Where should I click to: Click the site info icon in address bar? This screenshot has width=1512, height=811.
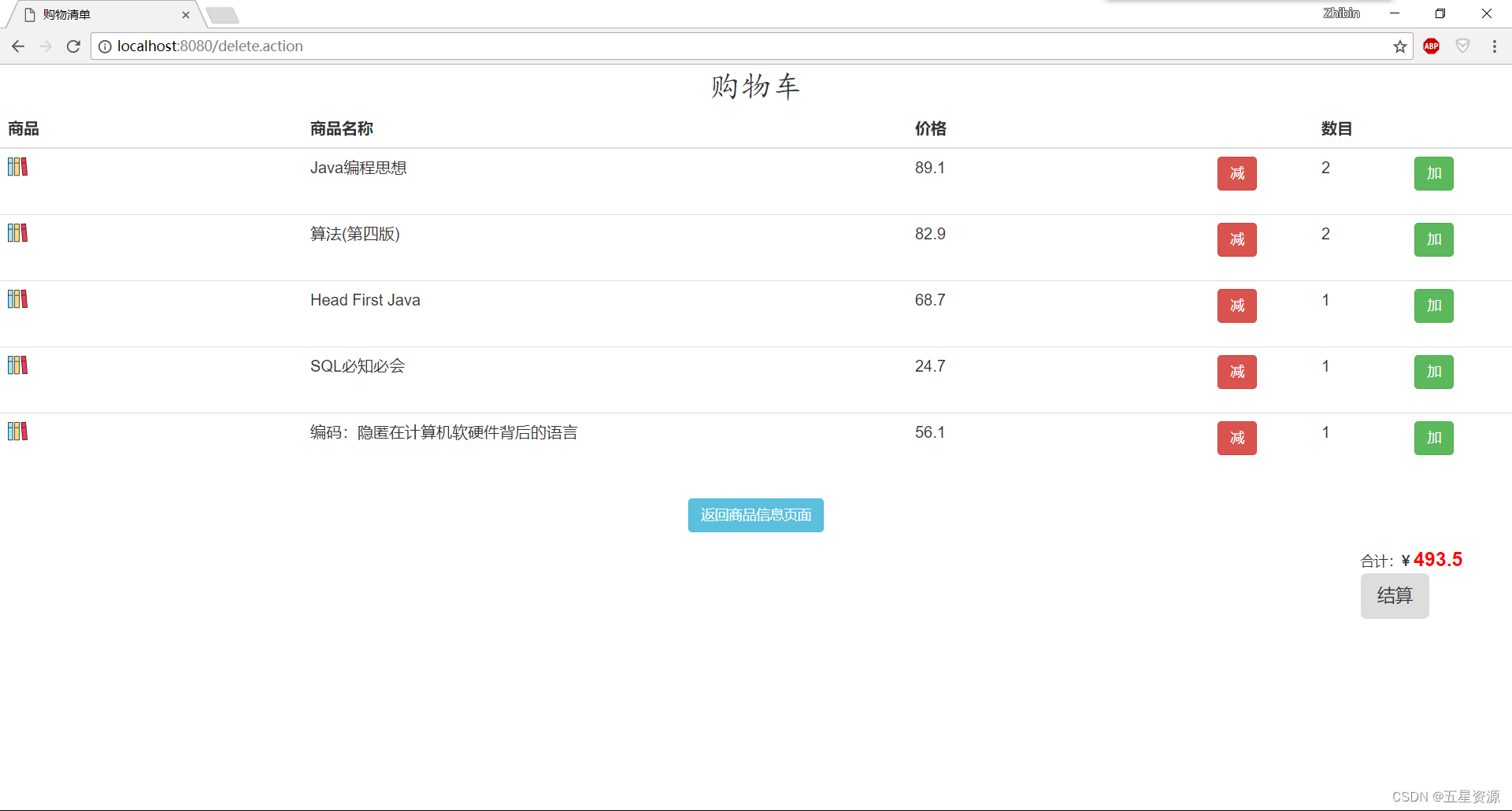[105, 46]
